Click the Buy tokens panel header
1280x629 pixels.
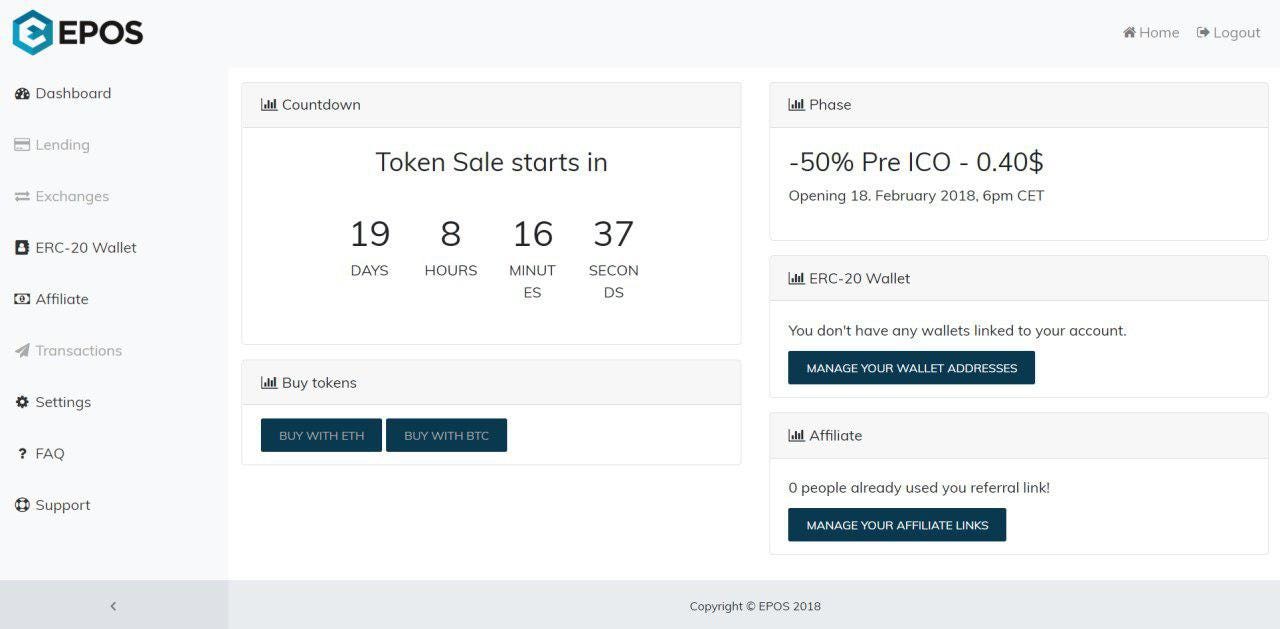318,382
